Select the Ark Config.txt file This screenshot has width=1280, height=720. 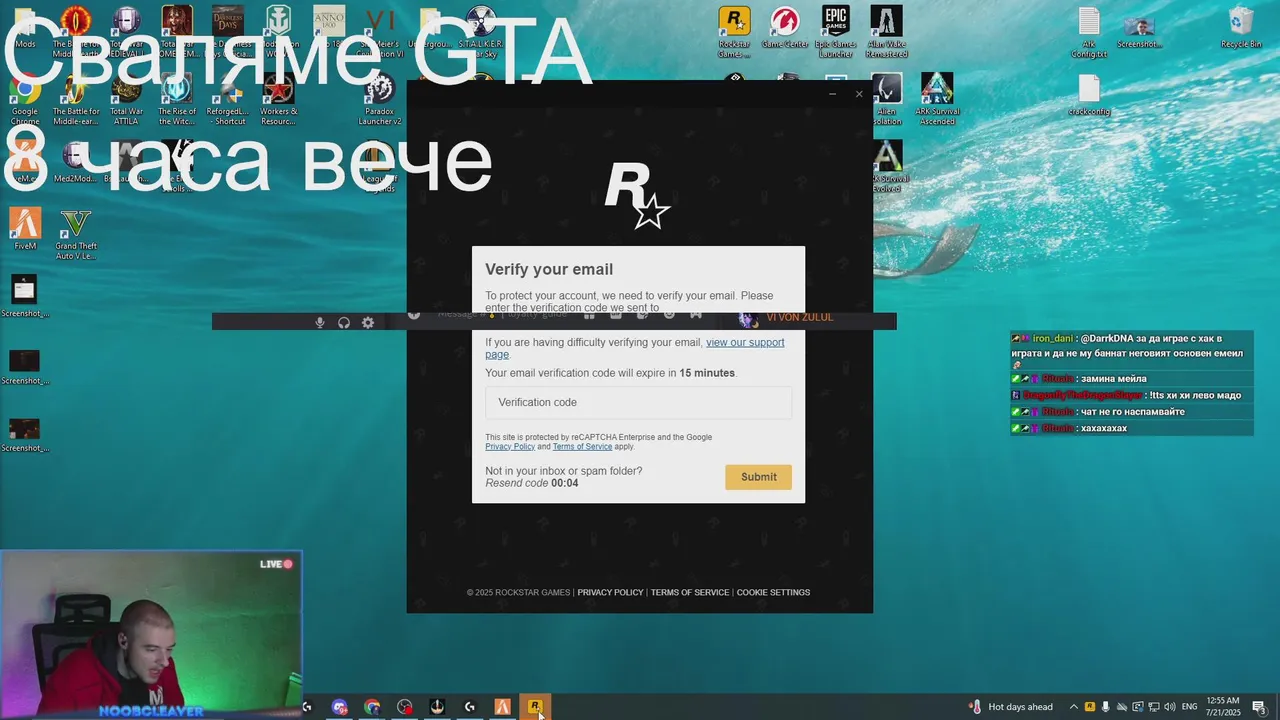[x=1089, y=31]
